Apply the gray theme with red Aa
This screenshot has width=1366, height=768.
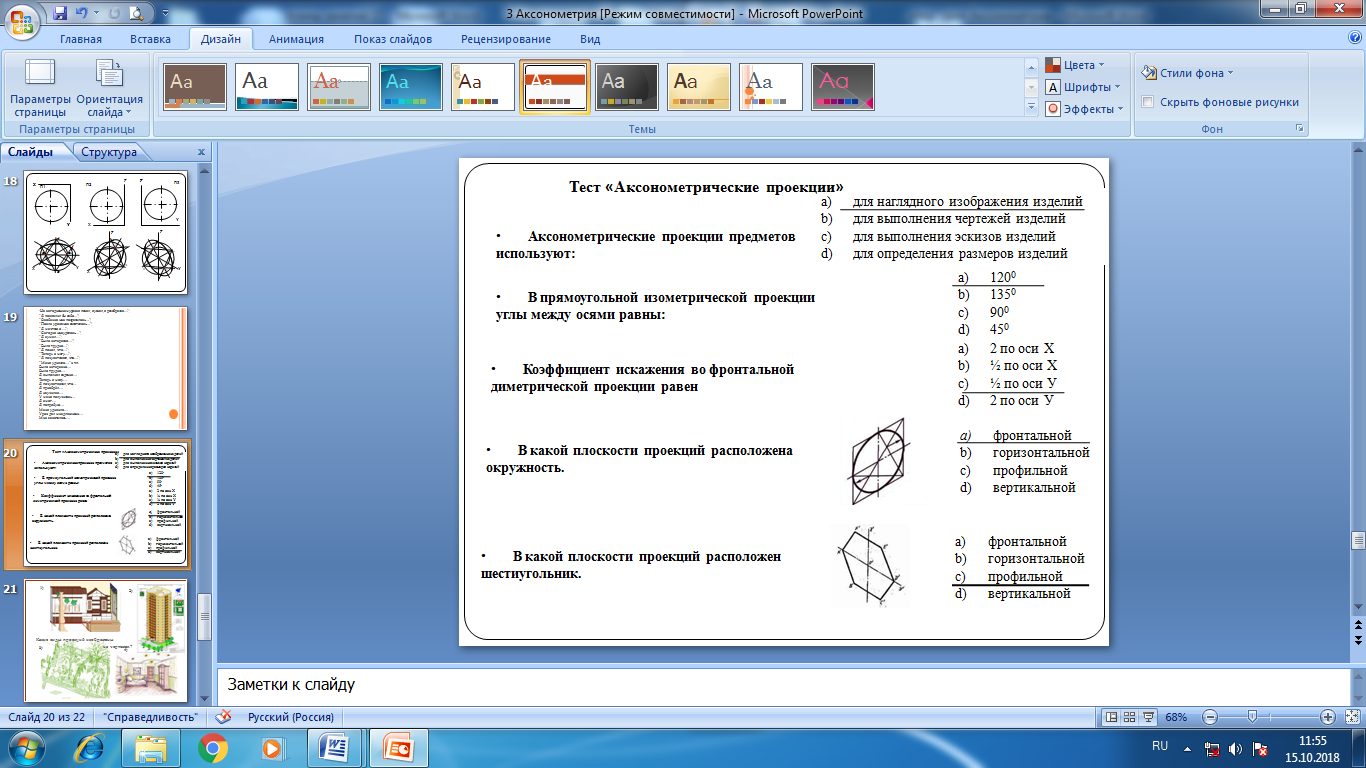coord(339,87)
